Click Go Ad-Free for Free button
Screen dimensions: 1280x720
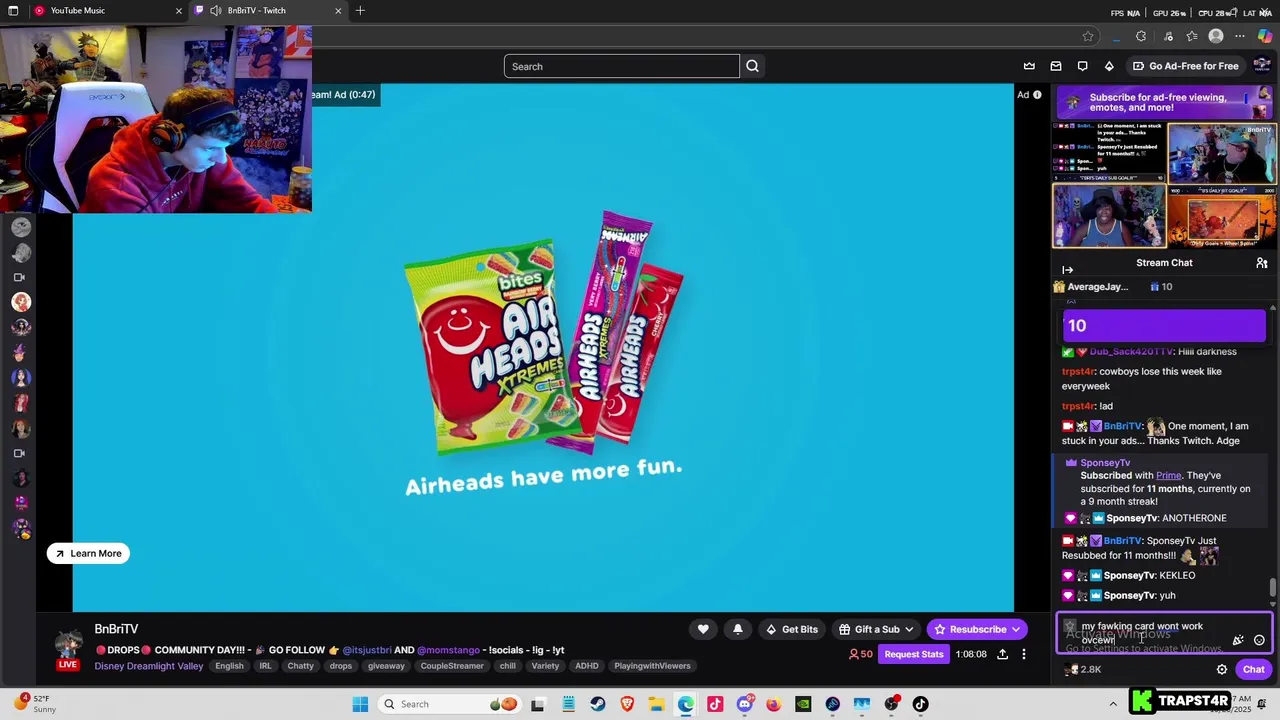click(x=1185, y=66)
